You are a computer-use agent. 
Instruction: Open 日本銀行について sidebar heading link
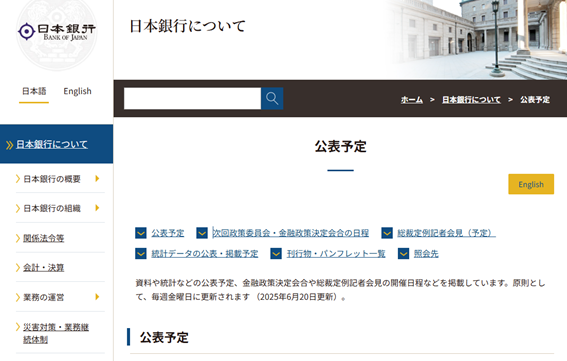(x=52, y=145)
